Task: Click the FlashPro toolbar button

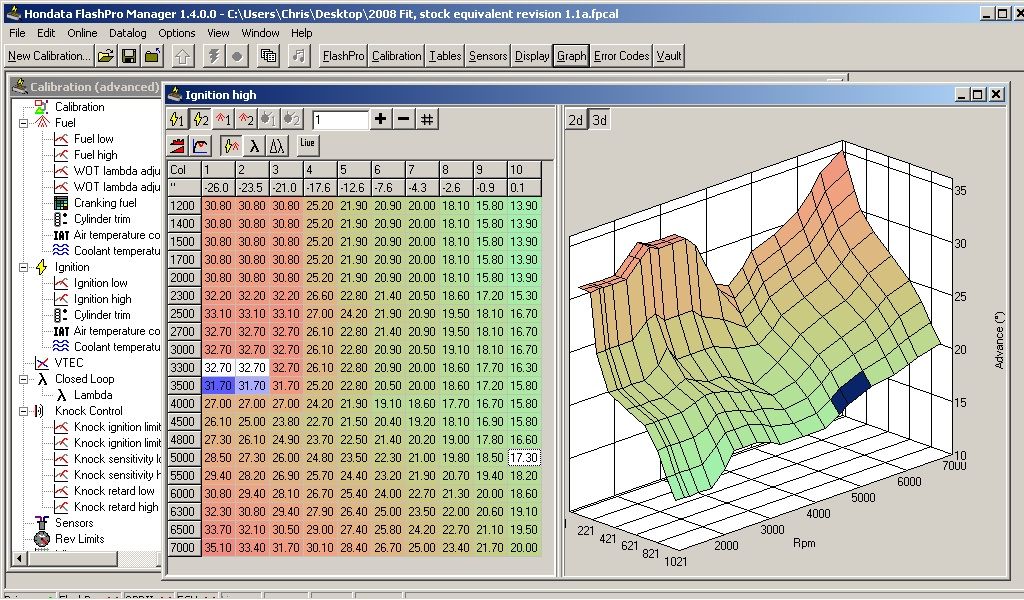Action: click(344, 56)
